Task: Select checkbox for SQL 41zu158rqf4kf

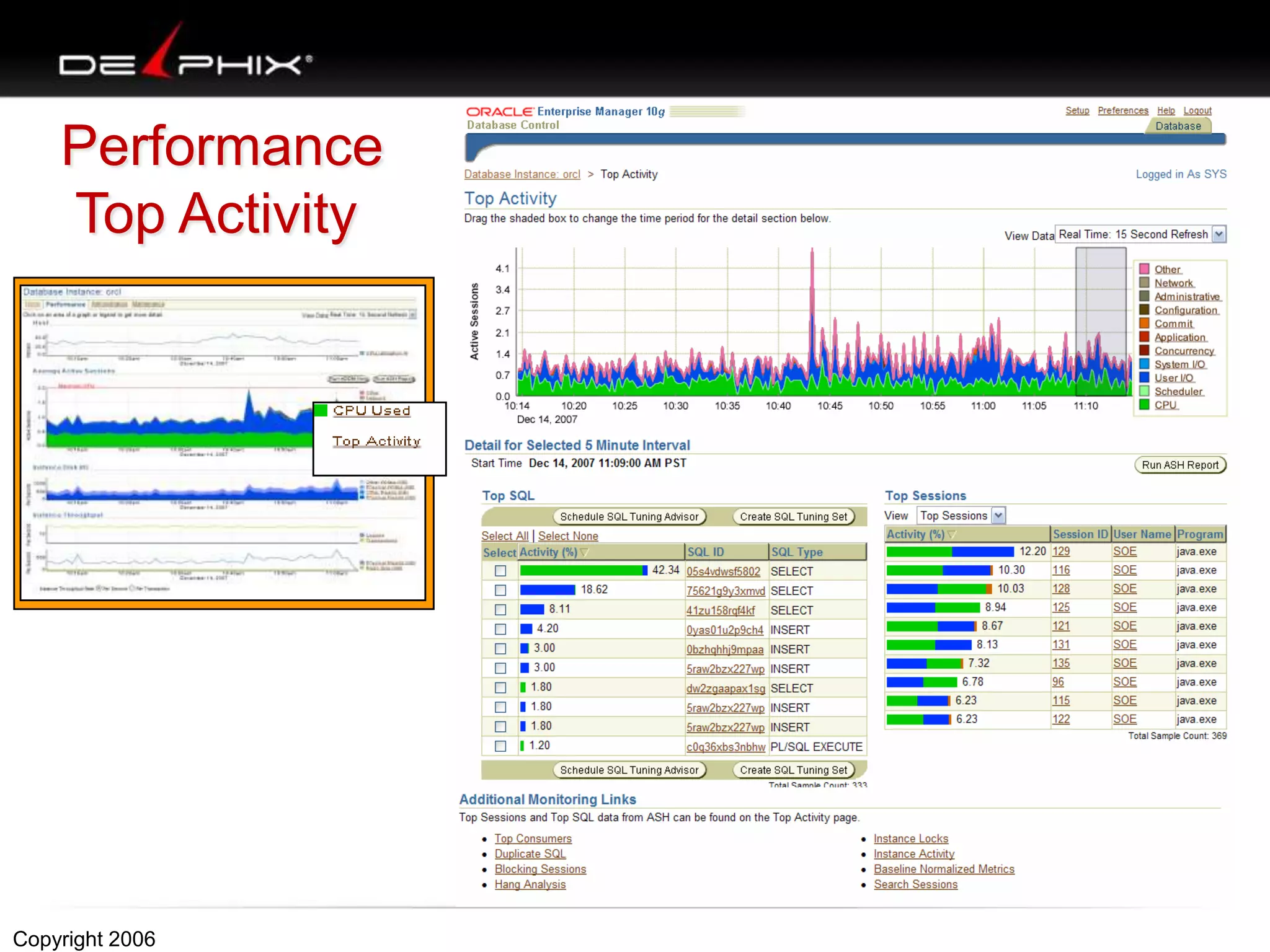Action: (x=500, y=610)
